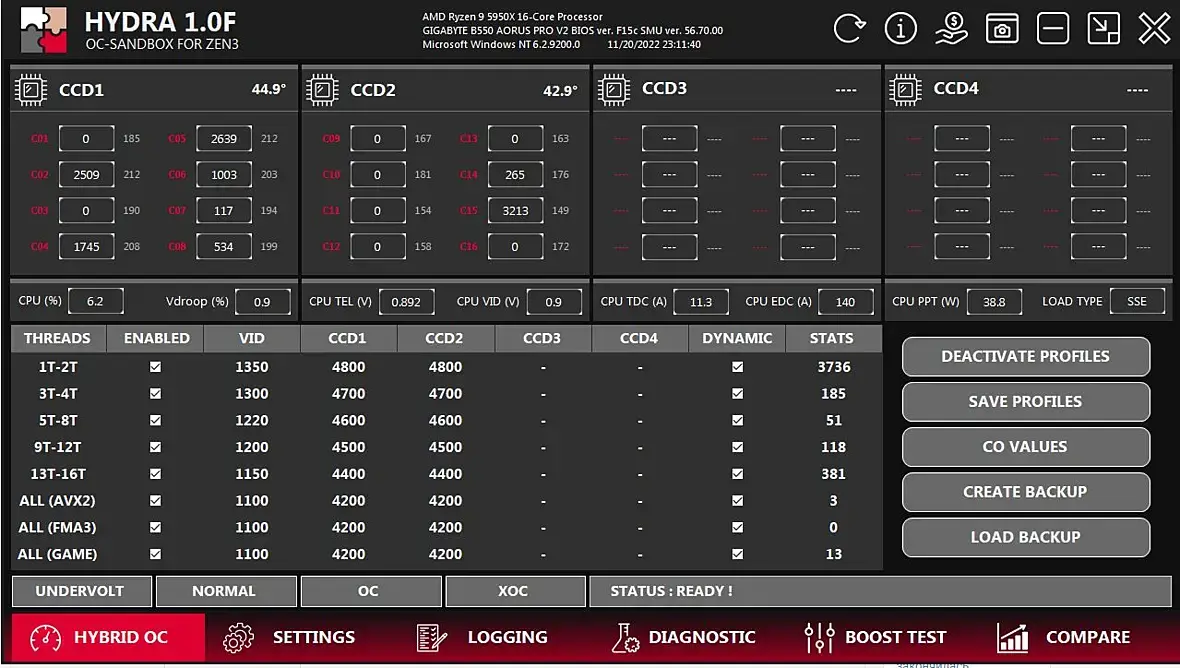
Task: Click the LOAD BACKUP button
Action: (1026, 537)
